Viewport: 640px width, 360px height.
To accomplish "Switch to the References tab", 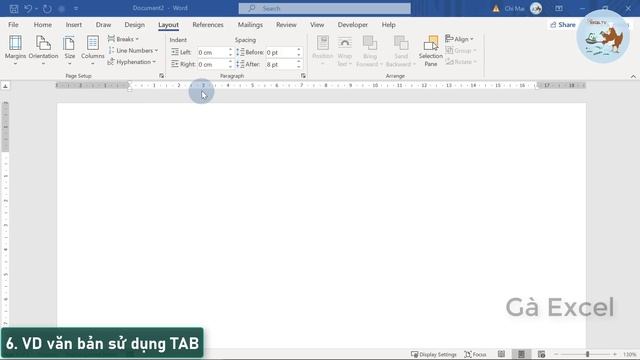I will (x=208, y=24).
